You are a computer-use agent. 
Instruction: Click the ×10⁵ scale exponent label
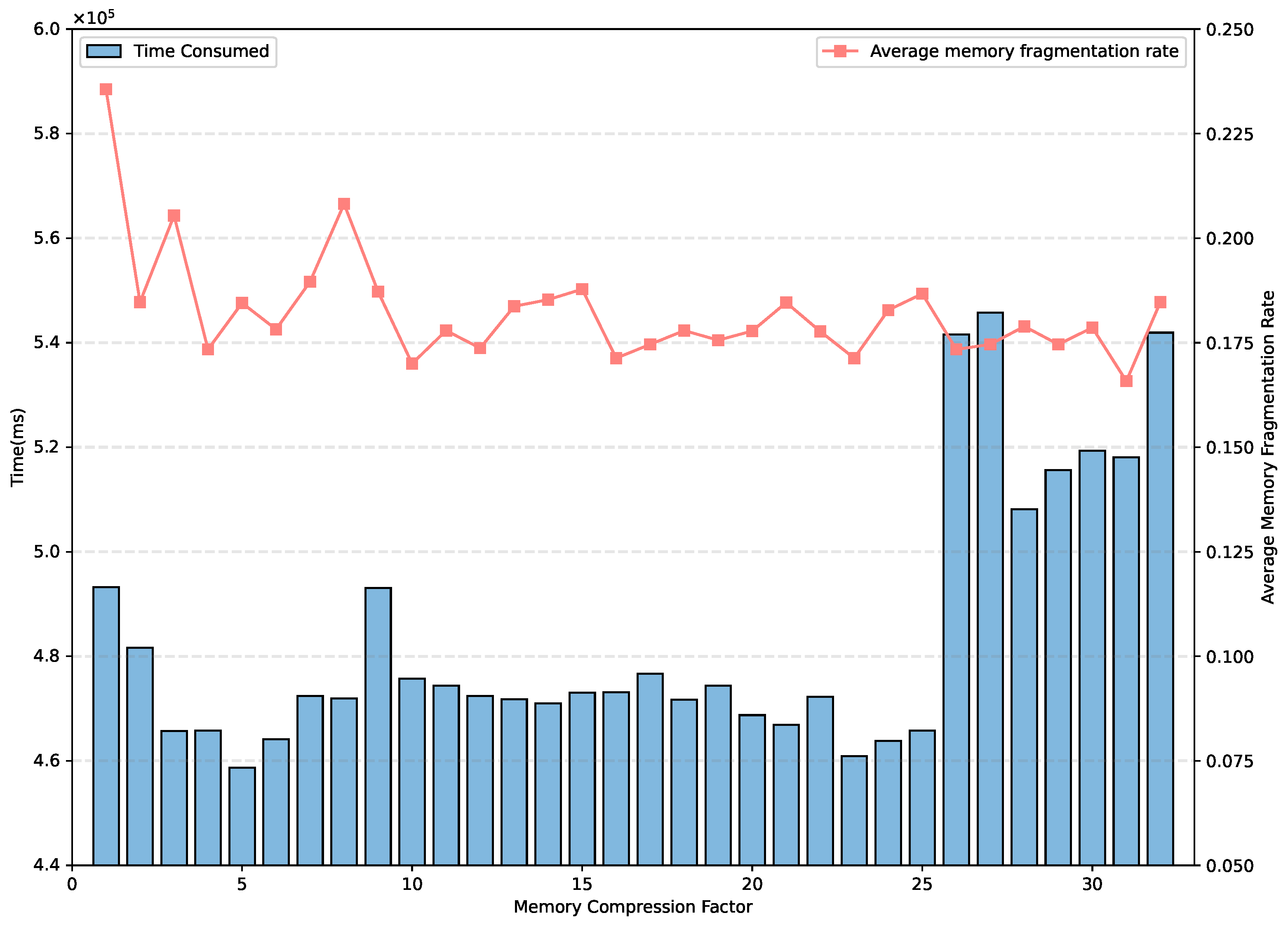coord(94,17)
